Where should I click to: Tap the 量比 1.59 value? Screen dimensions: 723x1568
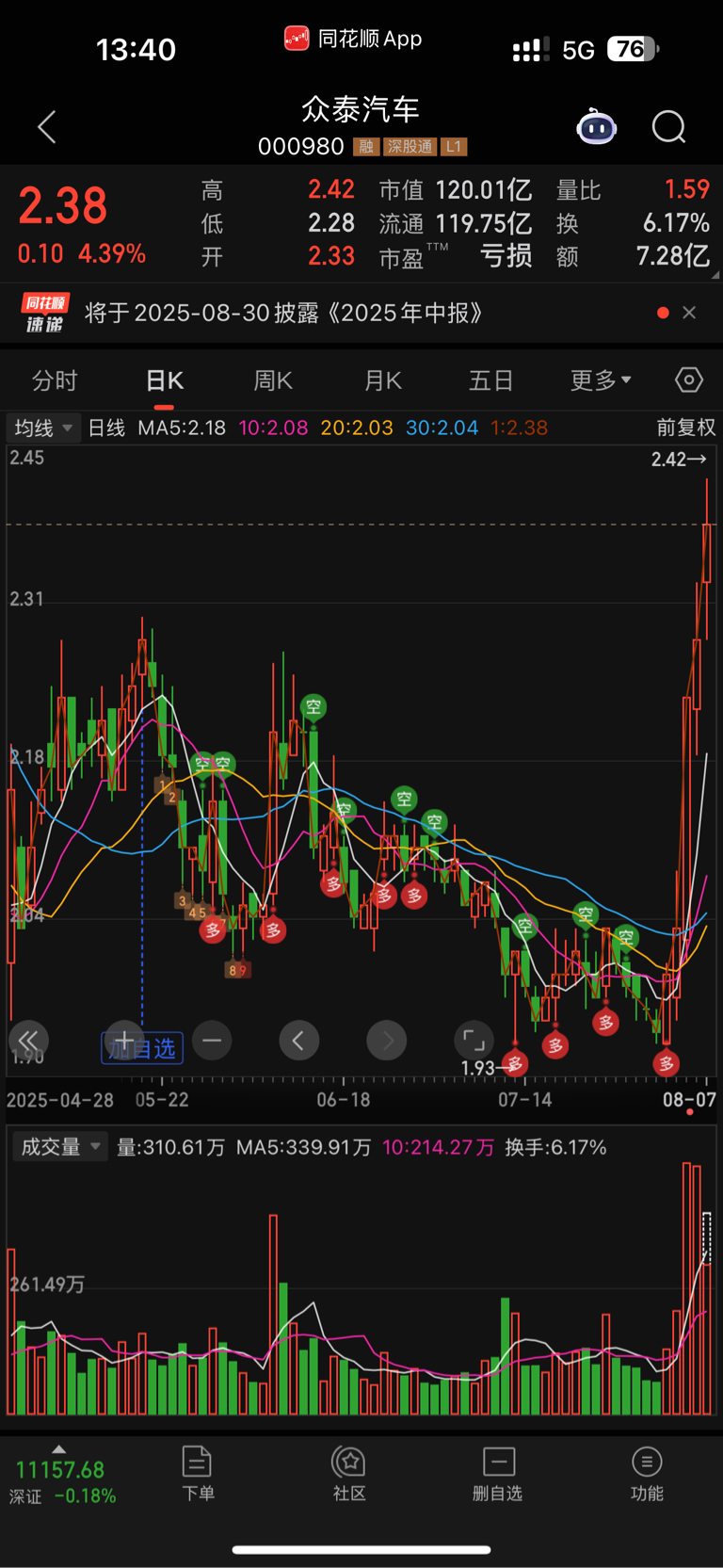(x=687, y=189)
